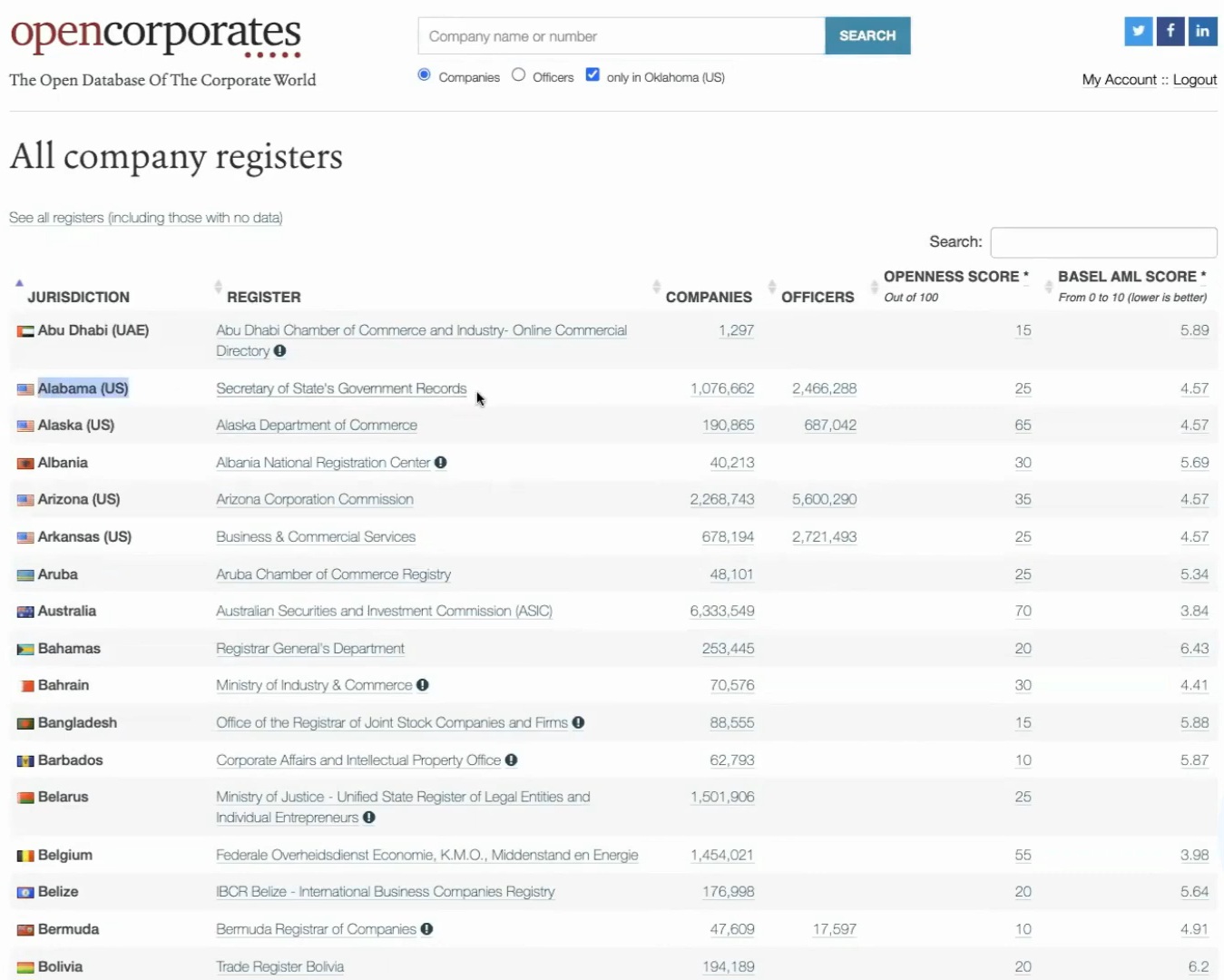This screenshot has width=1224, height=980.
Task: Click info icon next to Barbados Corporate Affairs office
Action: point(512,760)
